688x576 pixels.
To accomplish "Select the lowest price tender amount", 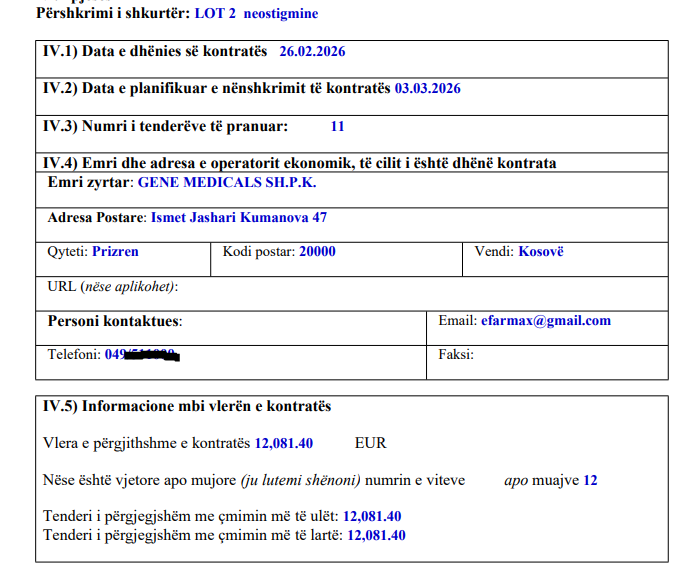I will click(x=372, y=516).
